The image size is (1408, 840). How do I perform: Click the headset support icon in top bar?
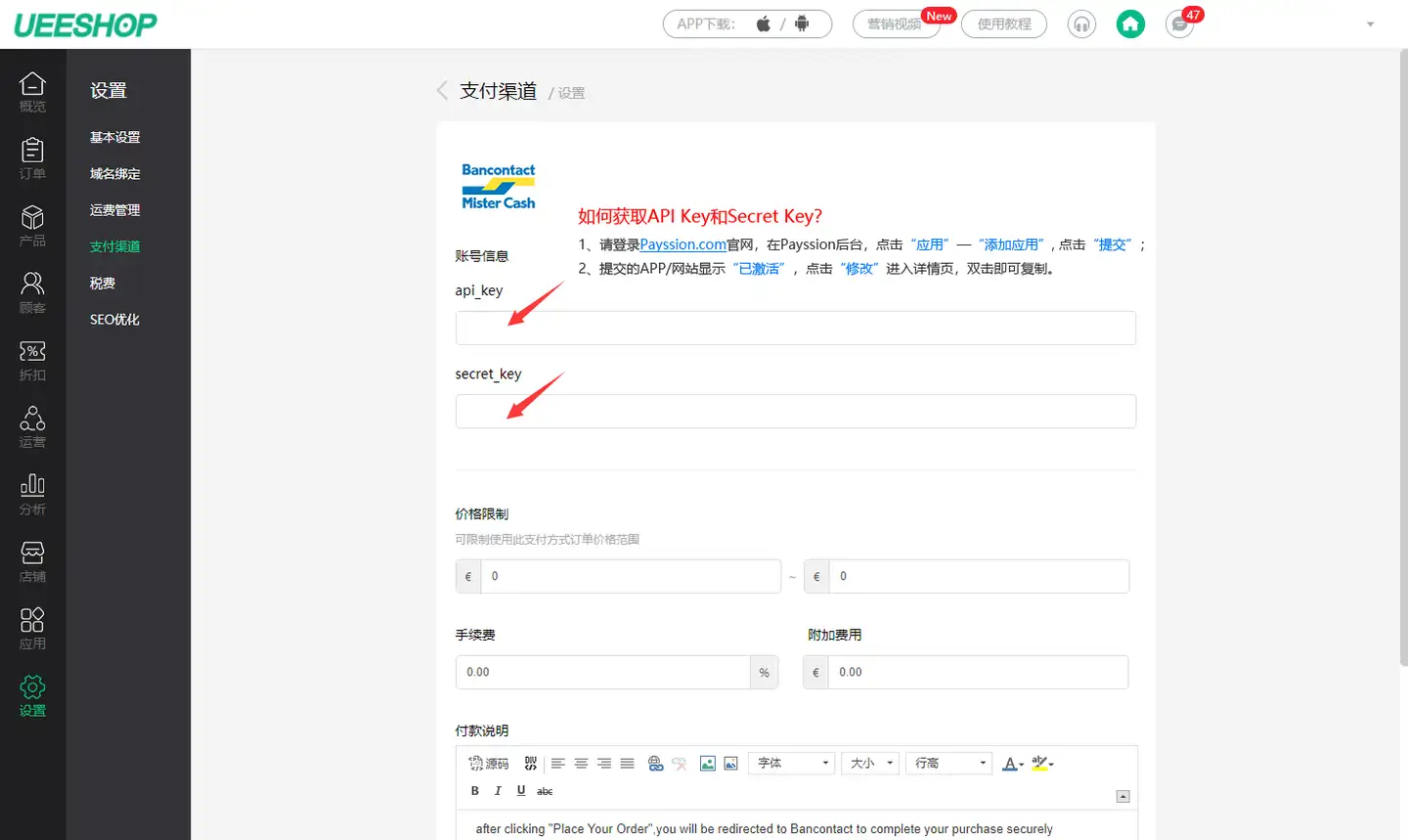pos(1081,23)
